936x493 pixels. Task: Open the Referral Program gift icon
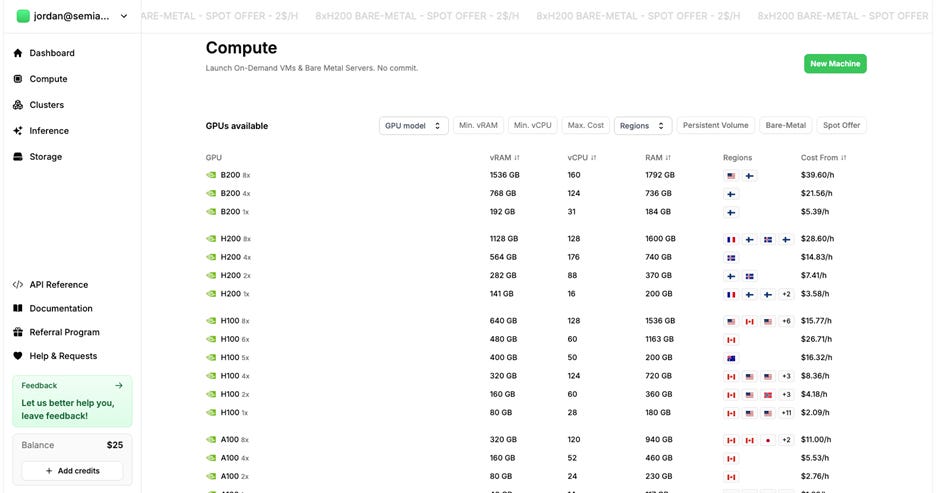[18, 332]
